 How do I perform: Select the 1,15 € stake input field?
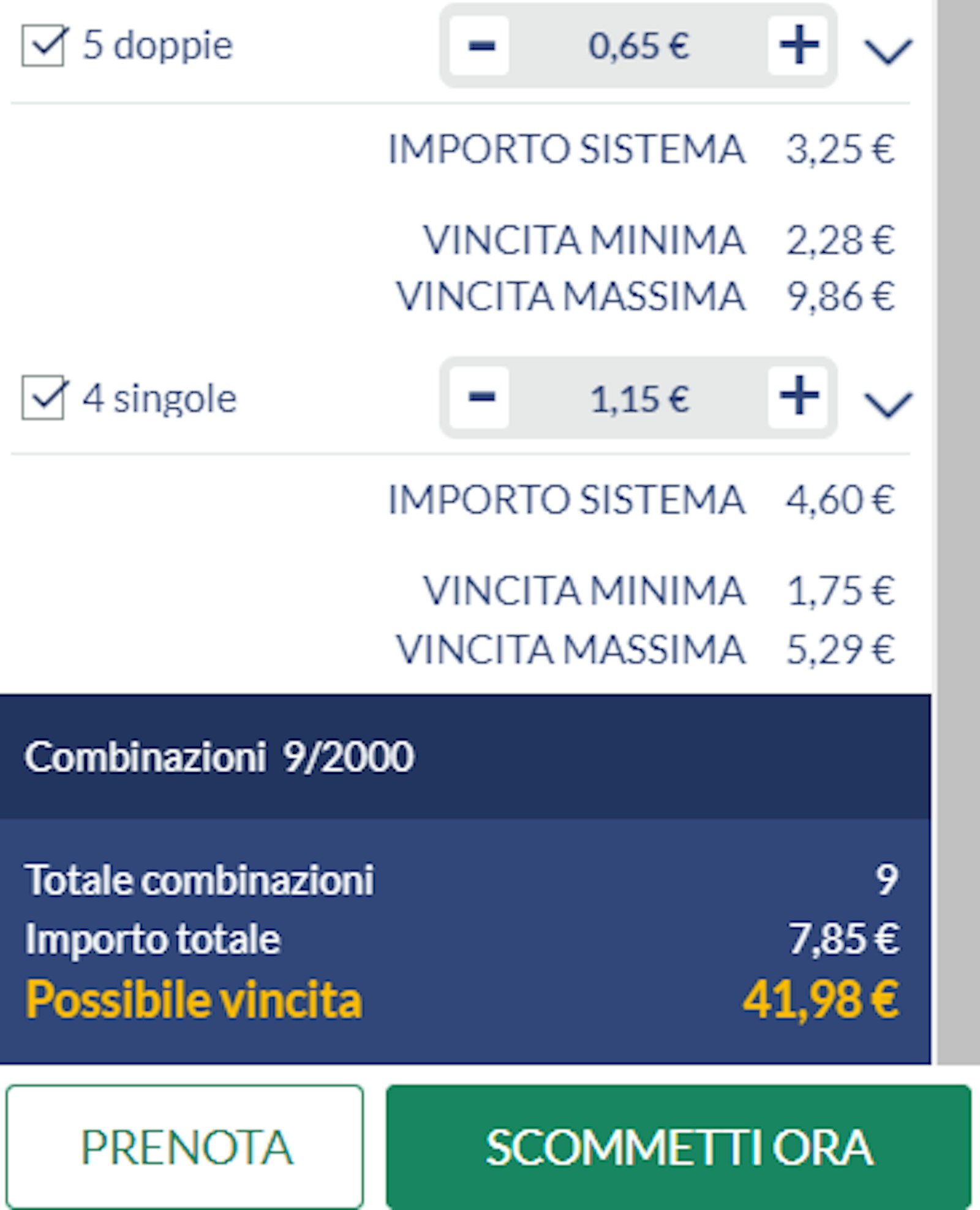click(x=638, y=399)
